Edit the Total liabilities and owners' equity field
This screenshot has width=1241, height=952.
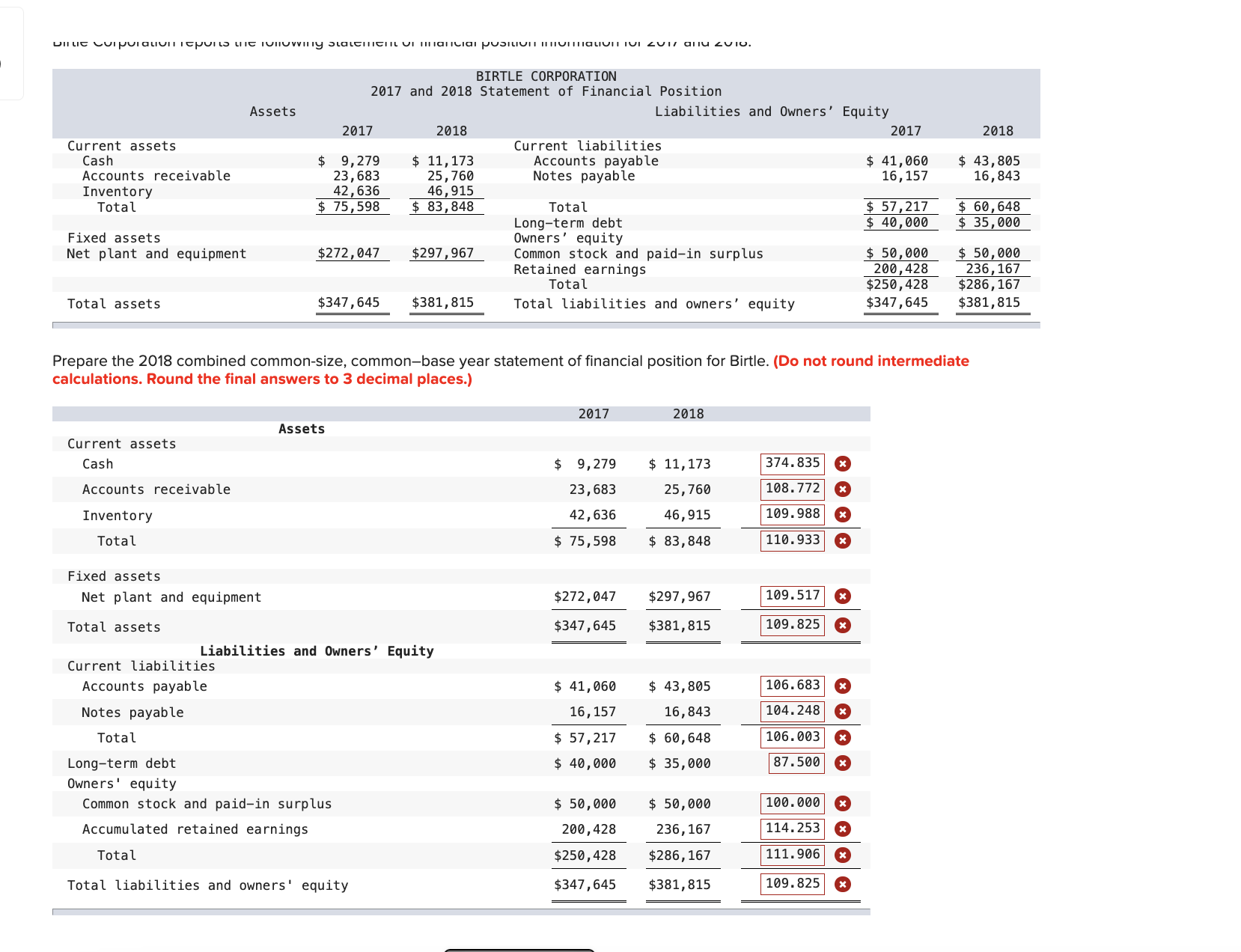click(x=793, y=884)
